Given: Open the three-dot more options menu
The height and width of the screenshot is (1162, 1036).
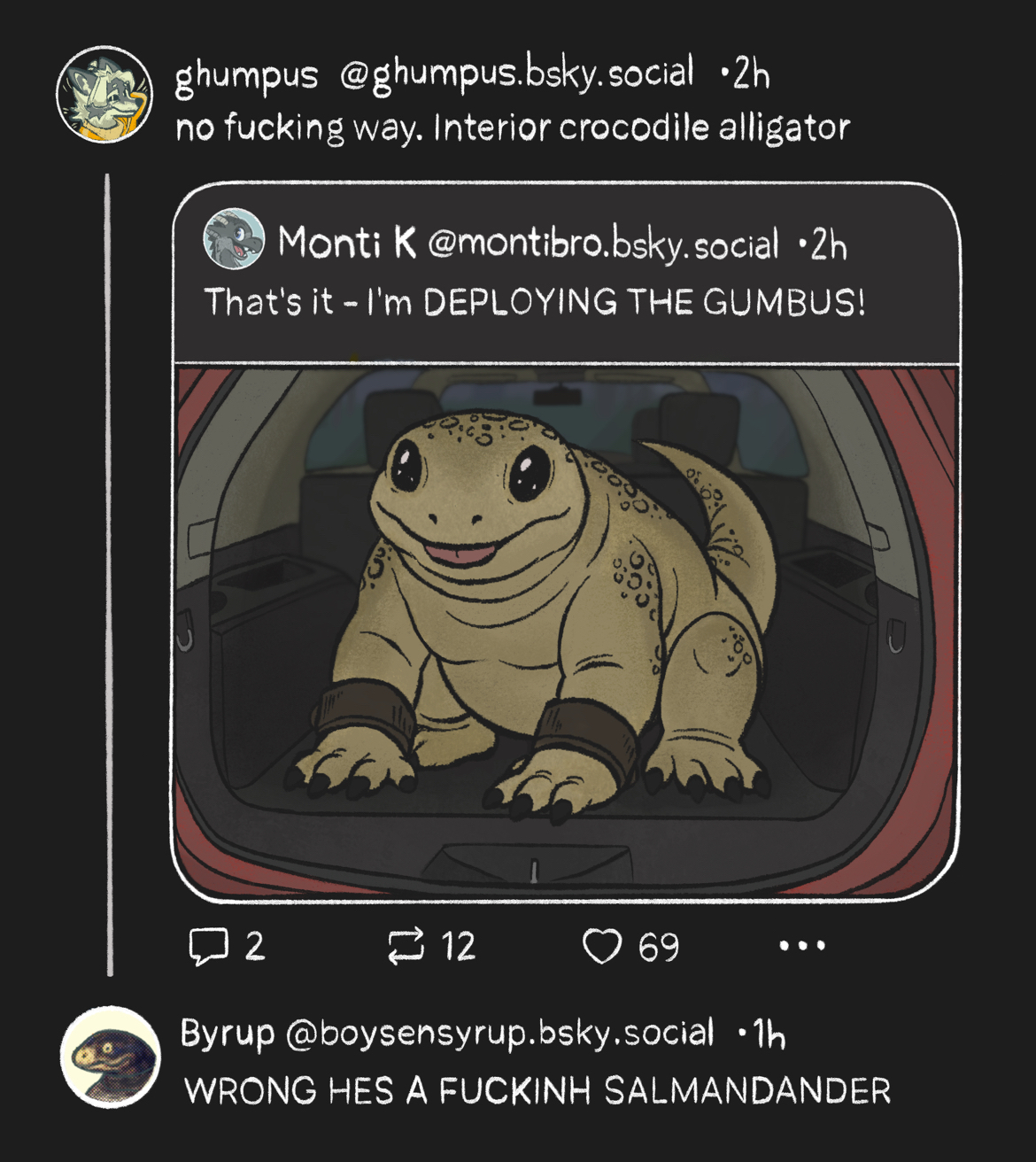Looking at the screenshot, I should 802,946.
